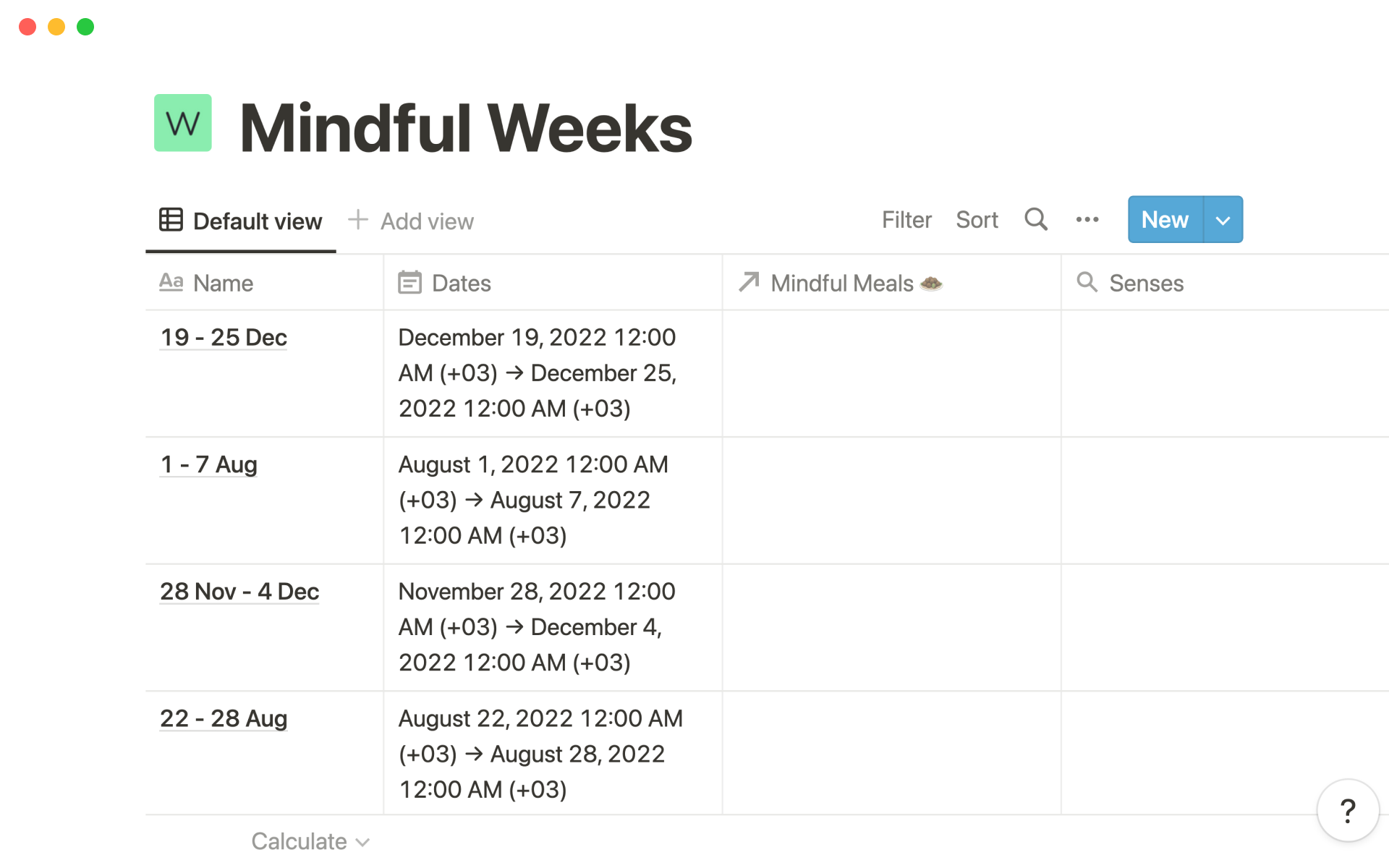Open the three-dot more options menu
Image resolution: width=1389 pixels, height=868 pixels.
tap(1087, 219)
